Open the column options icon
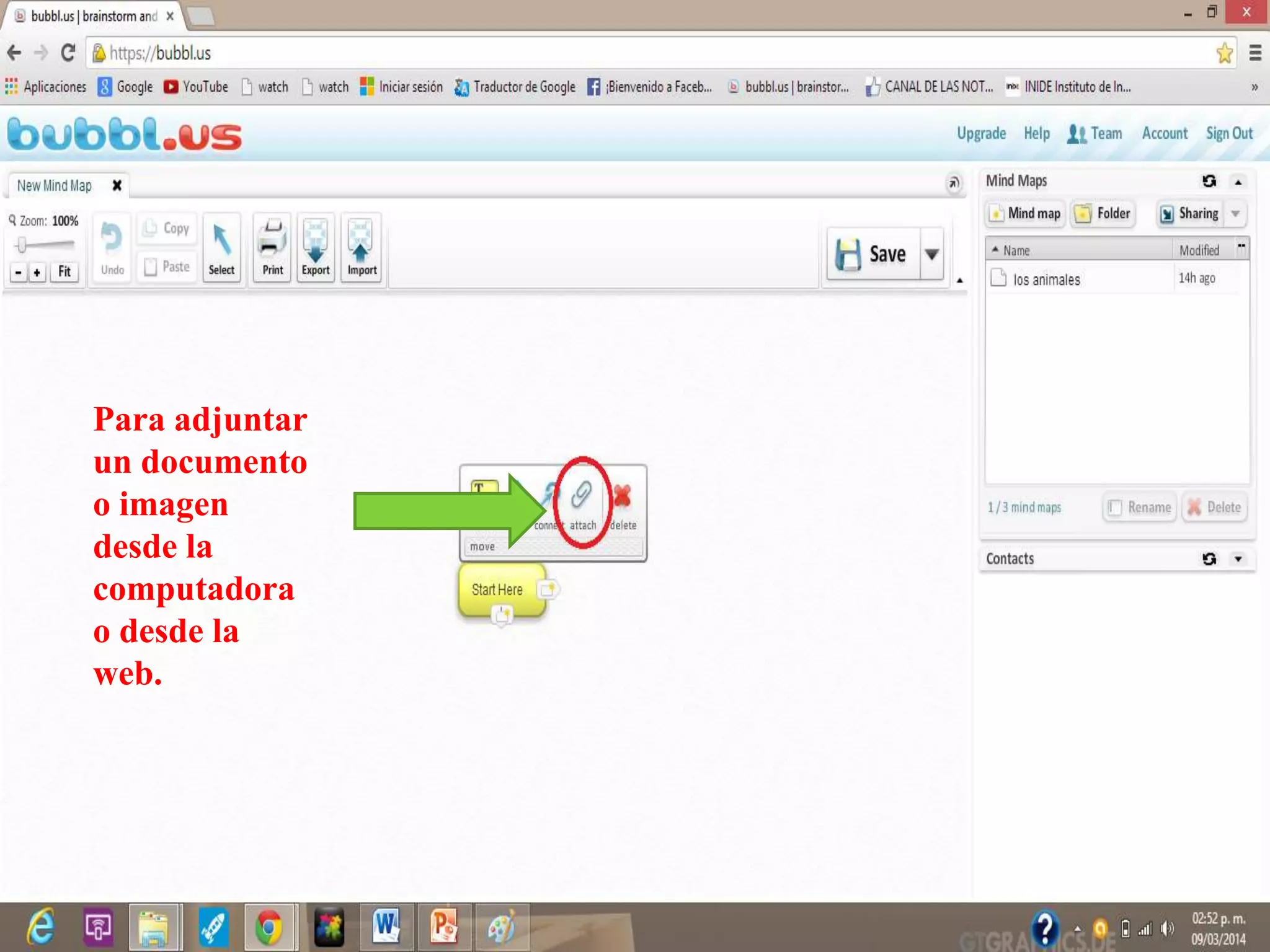This screenshot has height=952, width=1270. tap(1241, 247)
